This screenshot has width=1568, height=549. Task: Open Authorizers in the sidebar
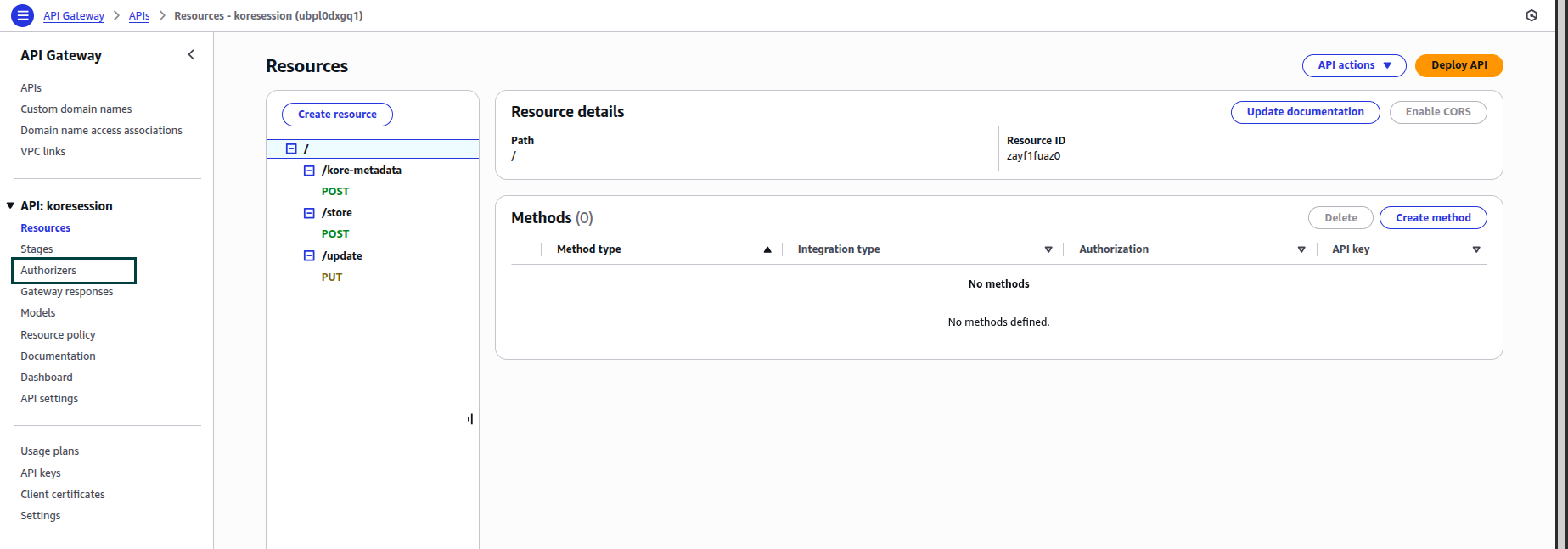point(48,271)
